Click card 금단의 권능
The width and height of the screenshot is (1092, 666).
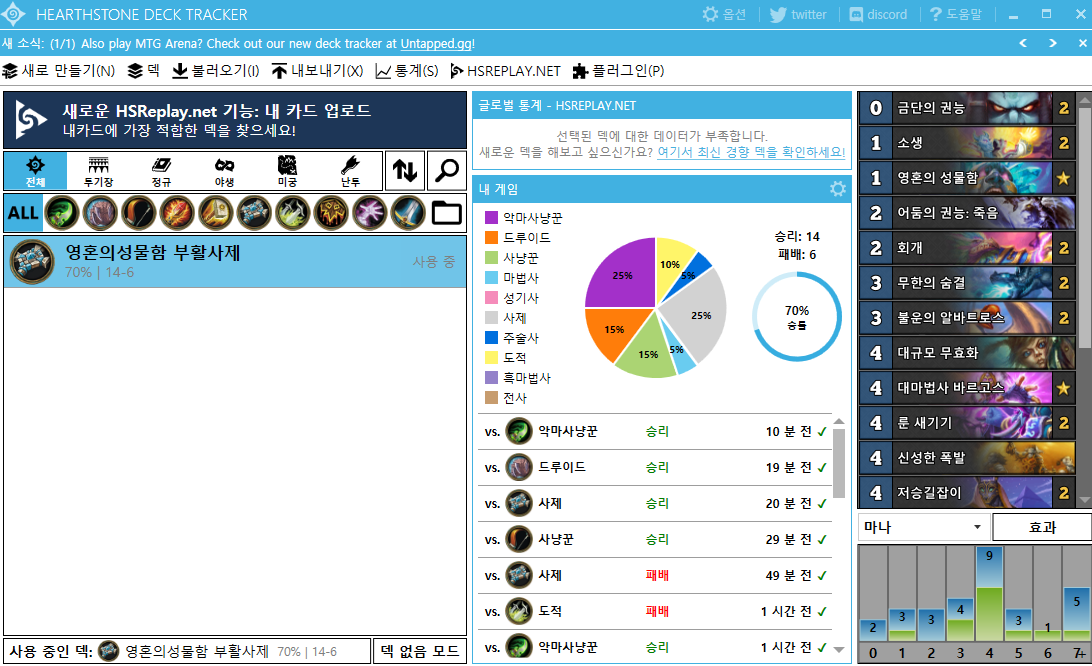[967, 108]
